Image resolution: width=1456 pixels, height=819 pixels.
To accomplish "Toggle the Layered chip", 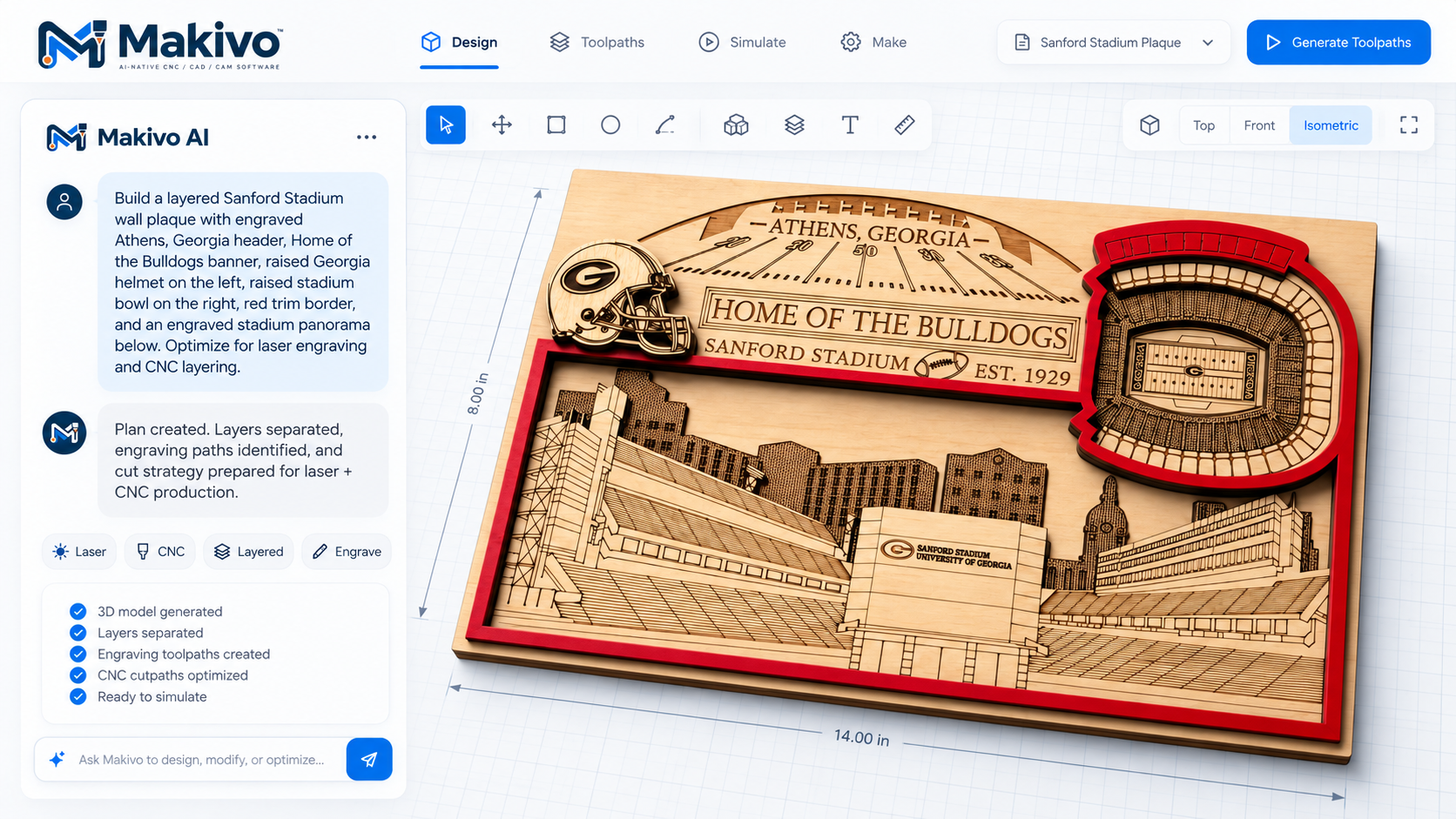I will [x=249, y=552].
